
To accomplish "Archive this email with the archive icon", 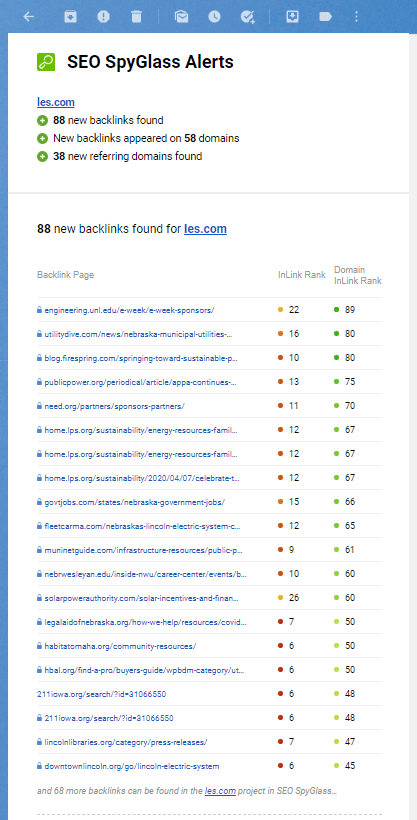I will tap(70, 17).
